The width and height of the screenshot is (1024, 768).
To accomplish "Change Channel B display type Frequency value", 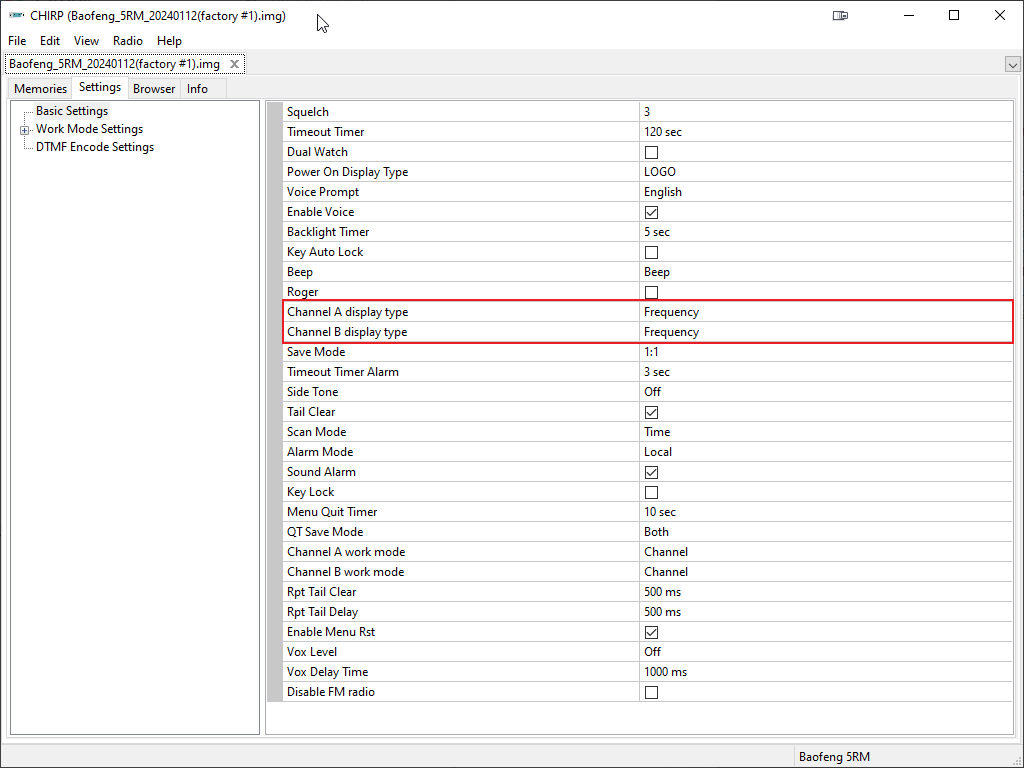I will (x=825, y=332).
